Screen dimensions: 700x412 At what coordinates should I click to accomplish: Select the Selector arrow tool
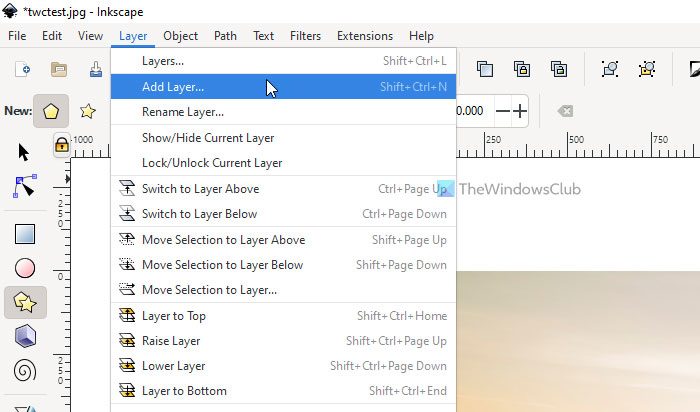coord(24,152)
